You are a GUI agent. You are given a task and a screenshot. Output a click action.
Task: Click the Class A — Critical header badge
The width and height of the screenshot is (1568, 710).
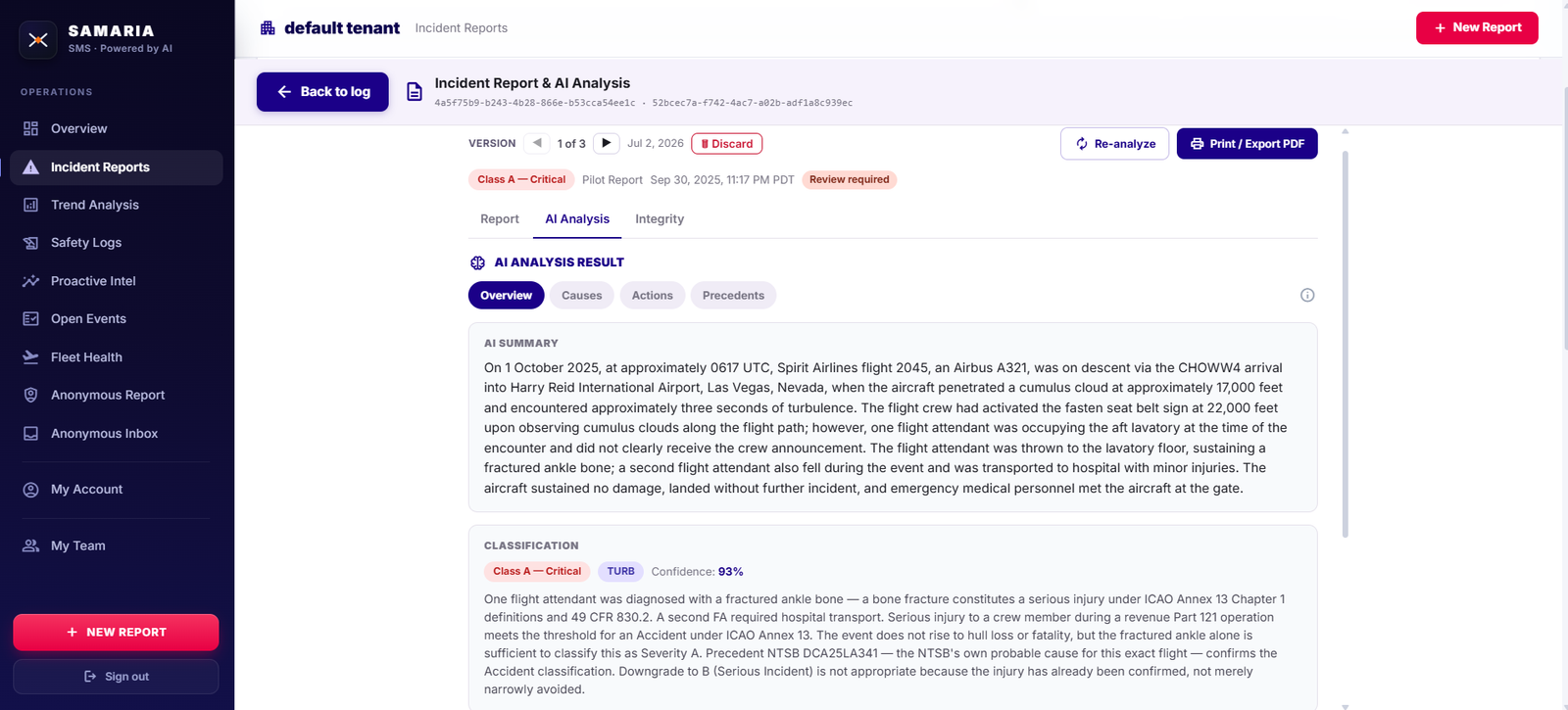pos(521,180)
